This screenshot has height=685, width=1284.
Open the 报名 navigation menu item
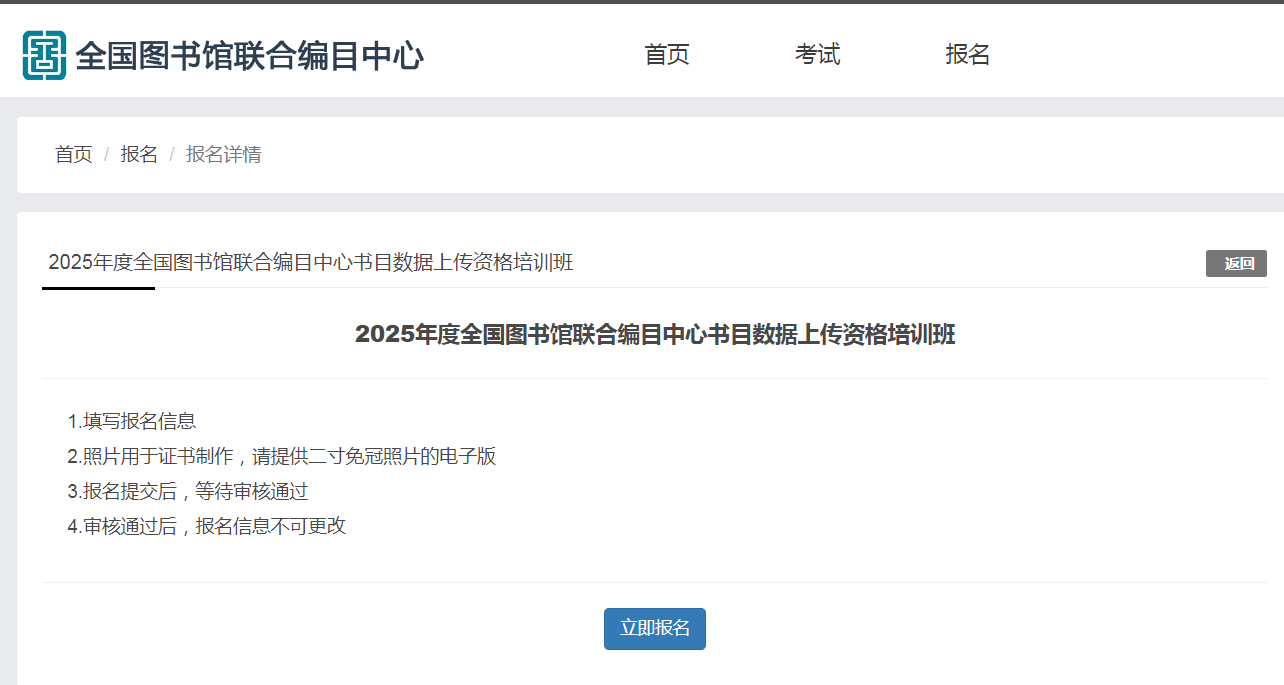point(968,55)
